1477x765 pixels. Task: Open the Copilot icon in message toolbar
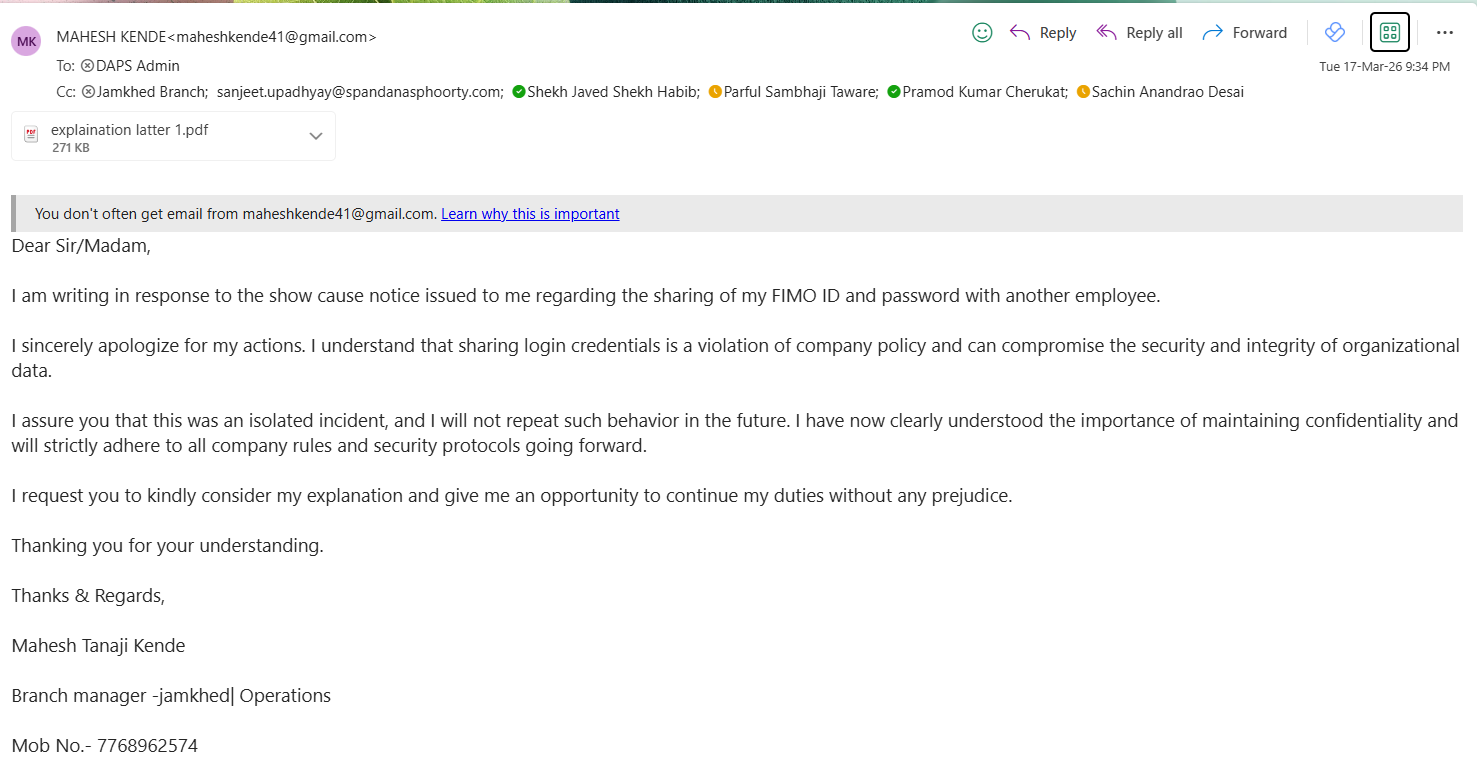pos(1335,32)
